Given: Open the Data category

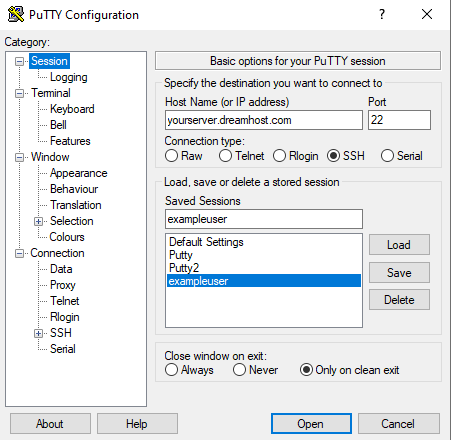Looking at the screenshot, I should [x=61, y=269].
